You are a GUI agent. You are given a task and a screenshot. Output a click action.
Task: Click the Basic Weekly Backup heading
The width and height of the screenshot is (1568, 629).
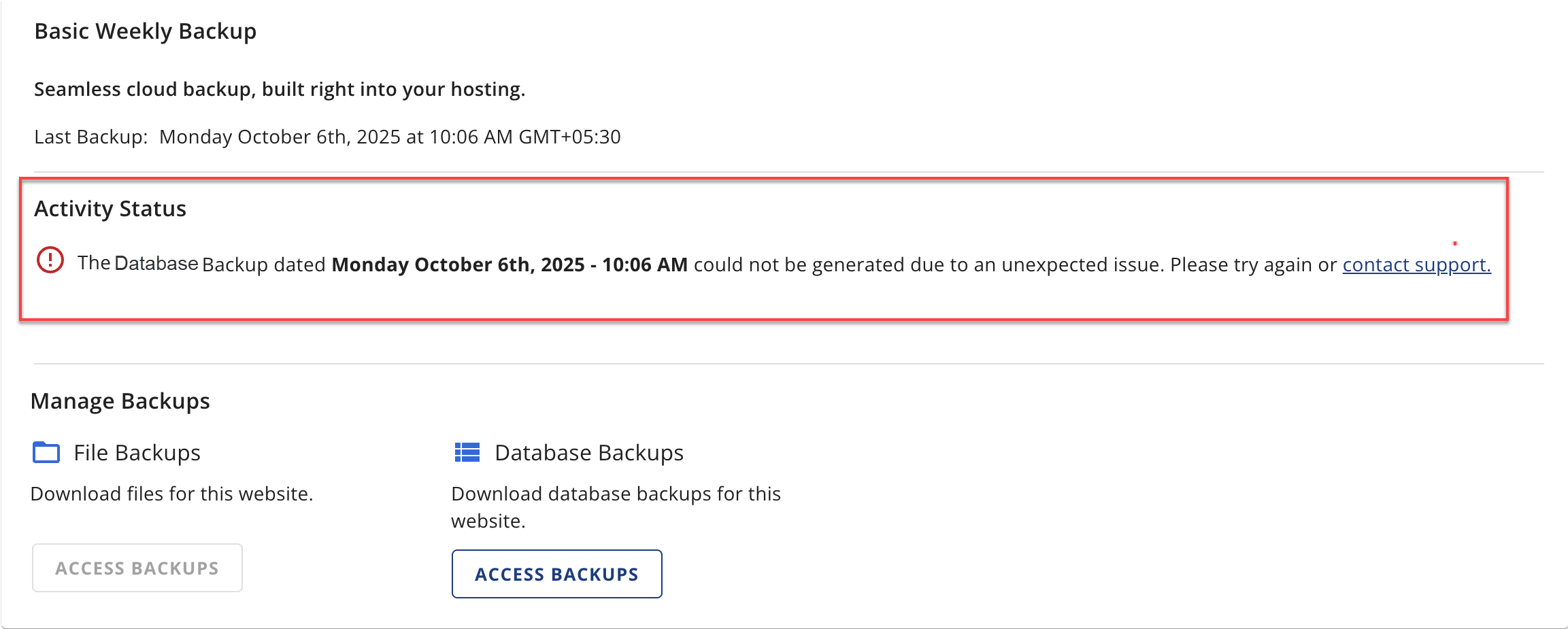coord(146,31)
